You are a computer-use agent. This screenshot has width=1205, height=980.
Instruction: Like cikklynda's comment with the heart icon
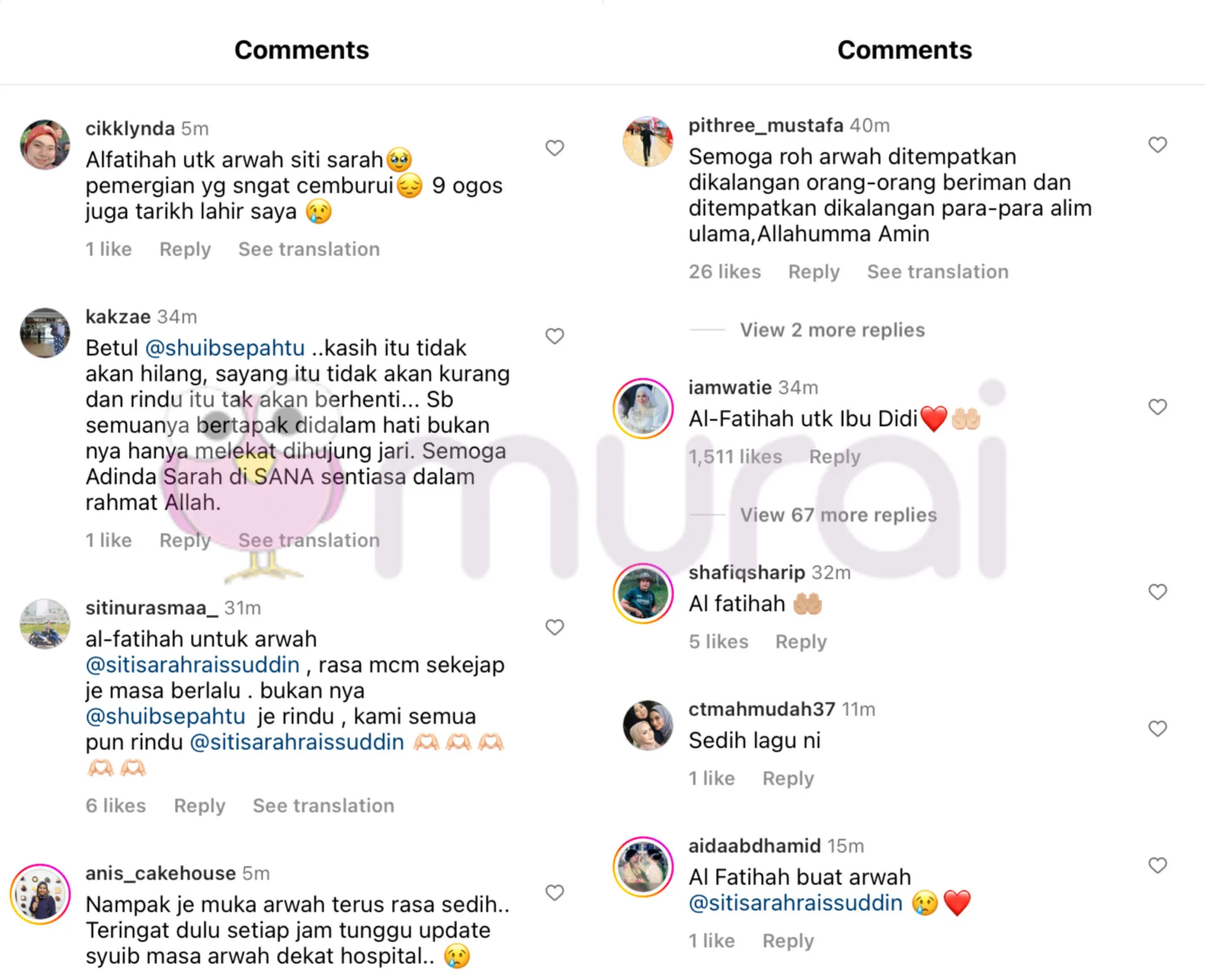pos(554,148)
